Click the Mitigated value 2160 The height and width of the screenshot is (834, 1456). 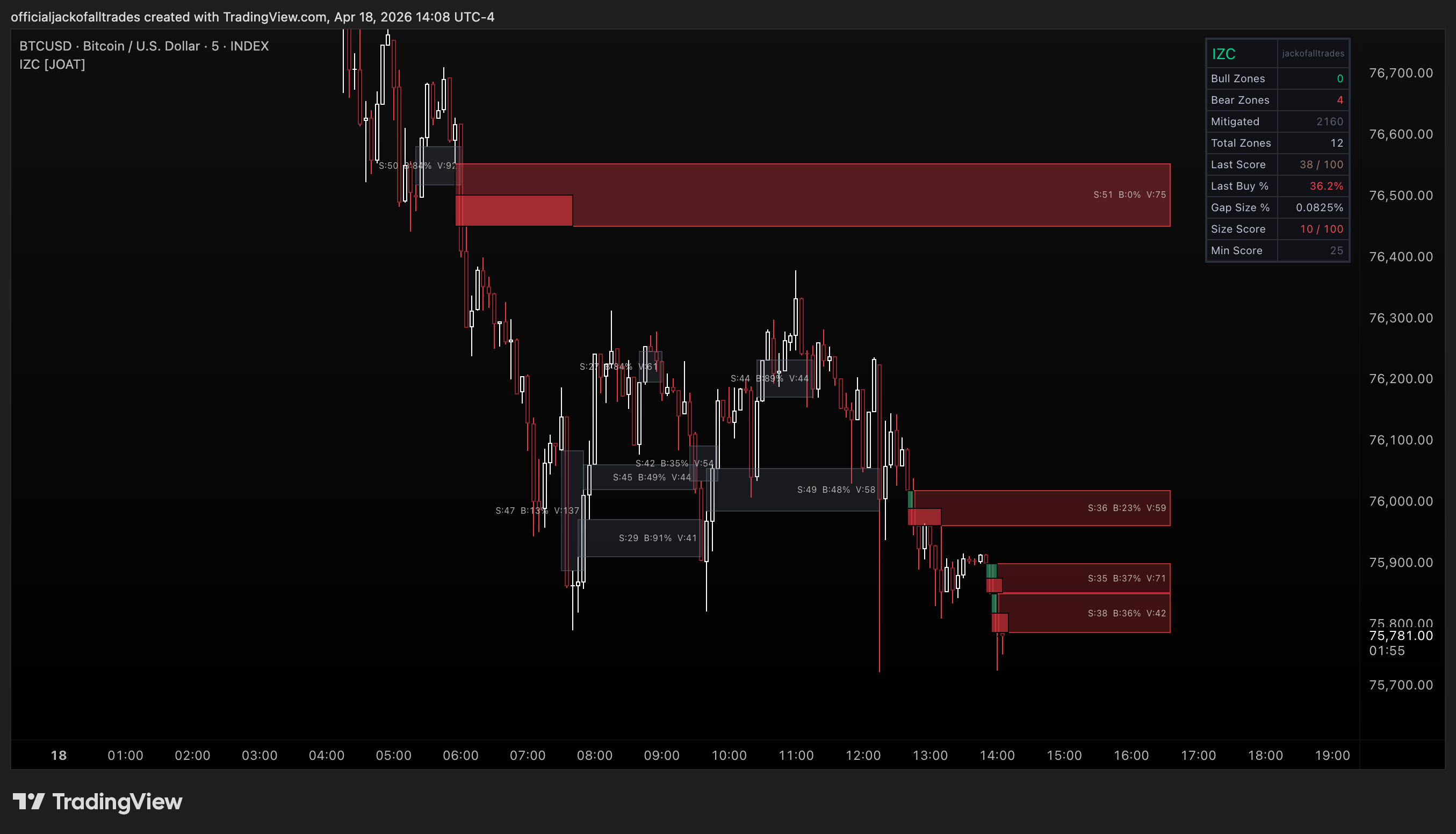coord(1329,121)
